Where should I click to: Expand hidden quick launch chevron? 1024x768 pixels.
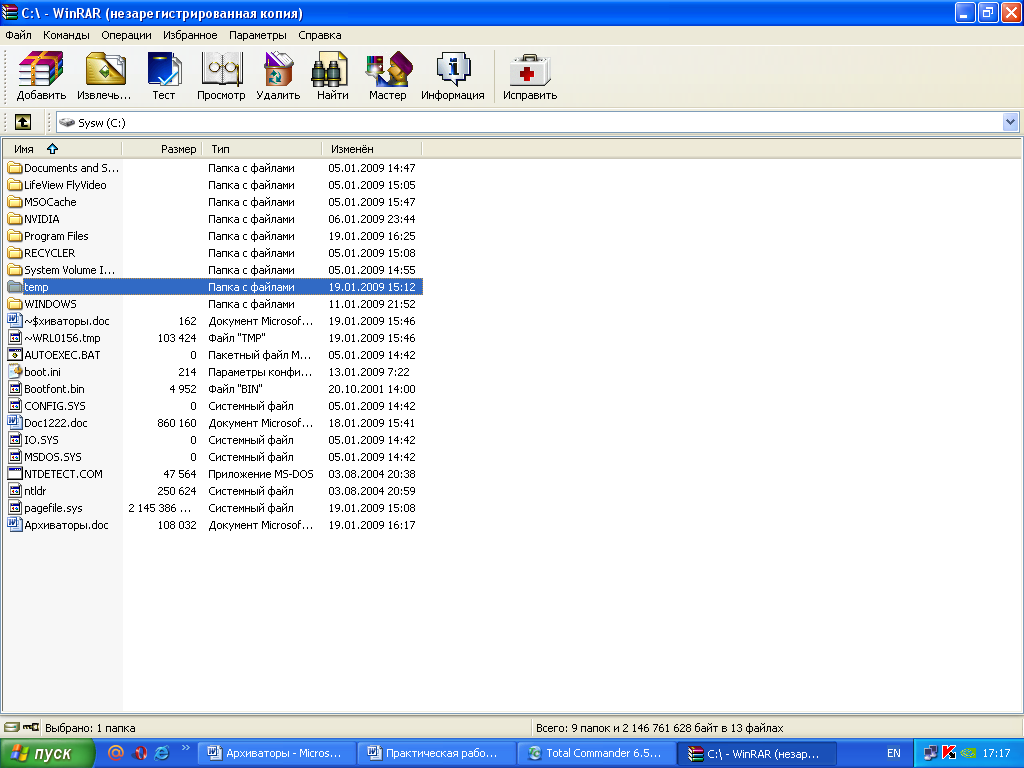(185, 748)
